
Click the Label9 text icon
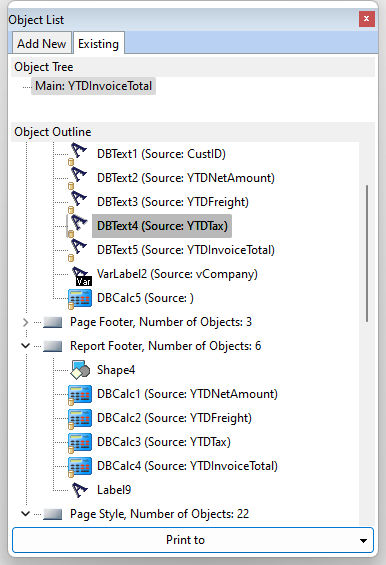(80, 490)
